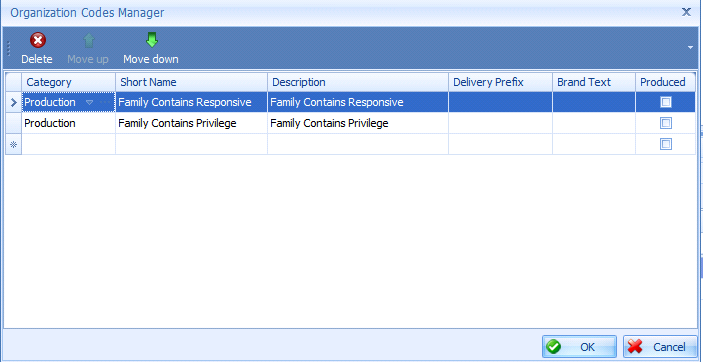
Task: Click Brand Text cell of Family Contains Responsive row
Action: pos(594,102)
